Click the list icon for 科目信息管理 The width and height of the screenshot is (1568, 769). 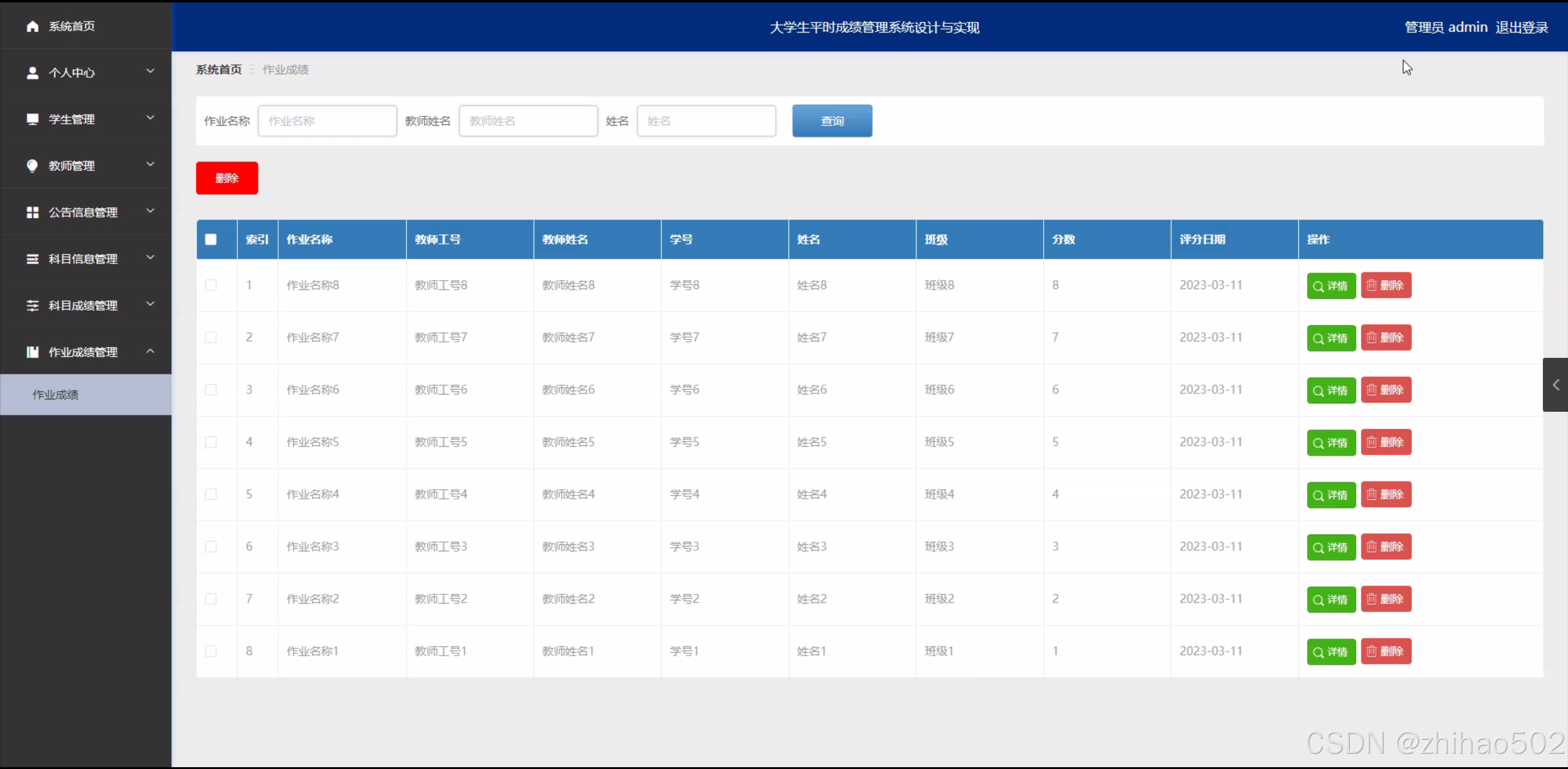pos(32,259)
